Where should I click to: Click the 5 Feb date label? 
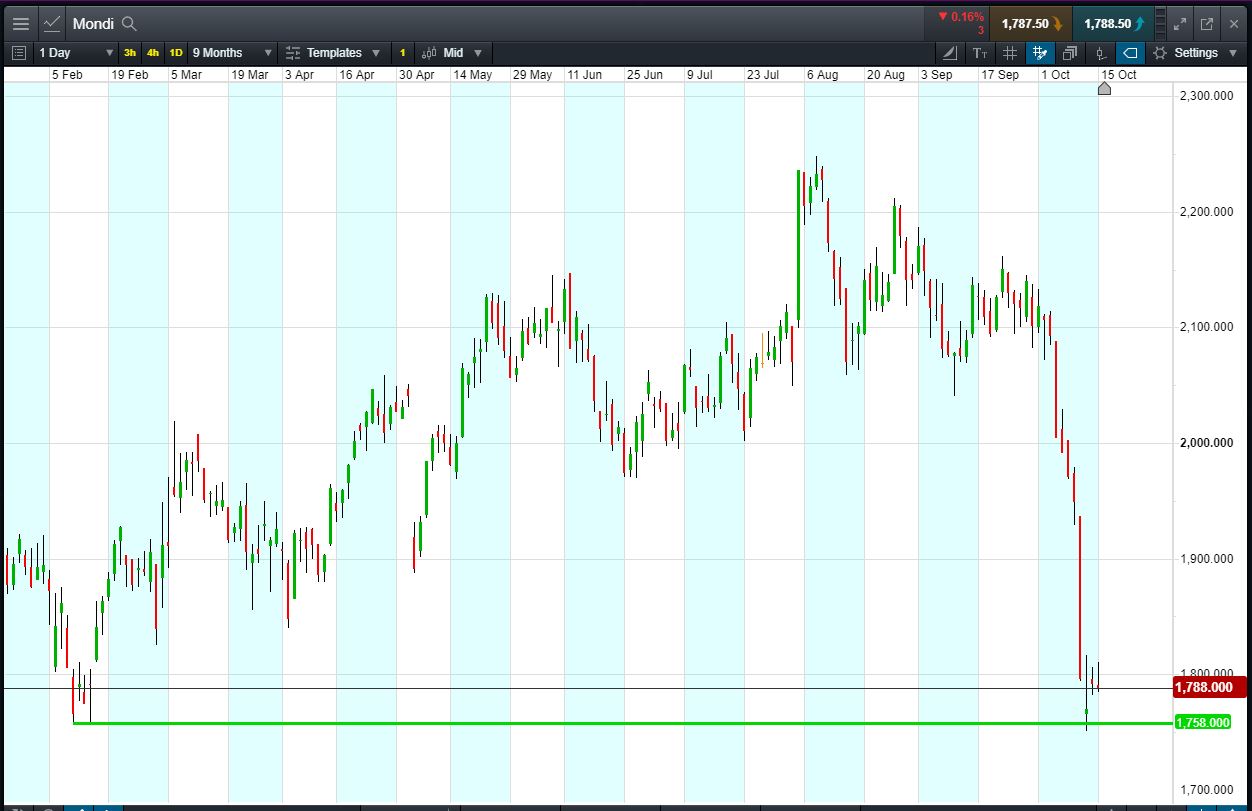click(67, 75)
